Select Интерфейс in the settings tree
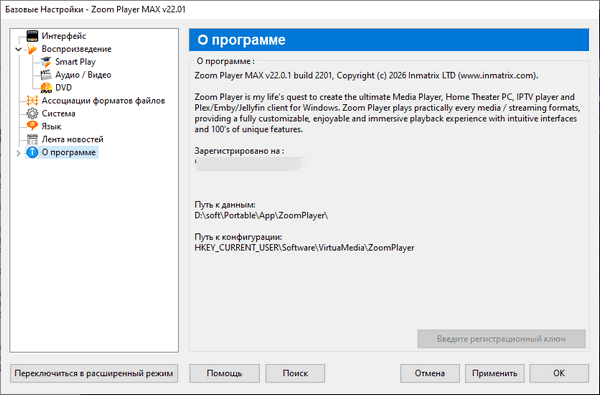This screenshot has height=395, width=600. click(x=64, y=36)
